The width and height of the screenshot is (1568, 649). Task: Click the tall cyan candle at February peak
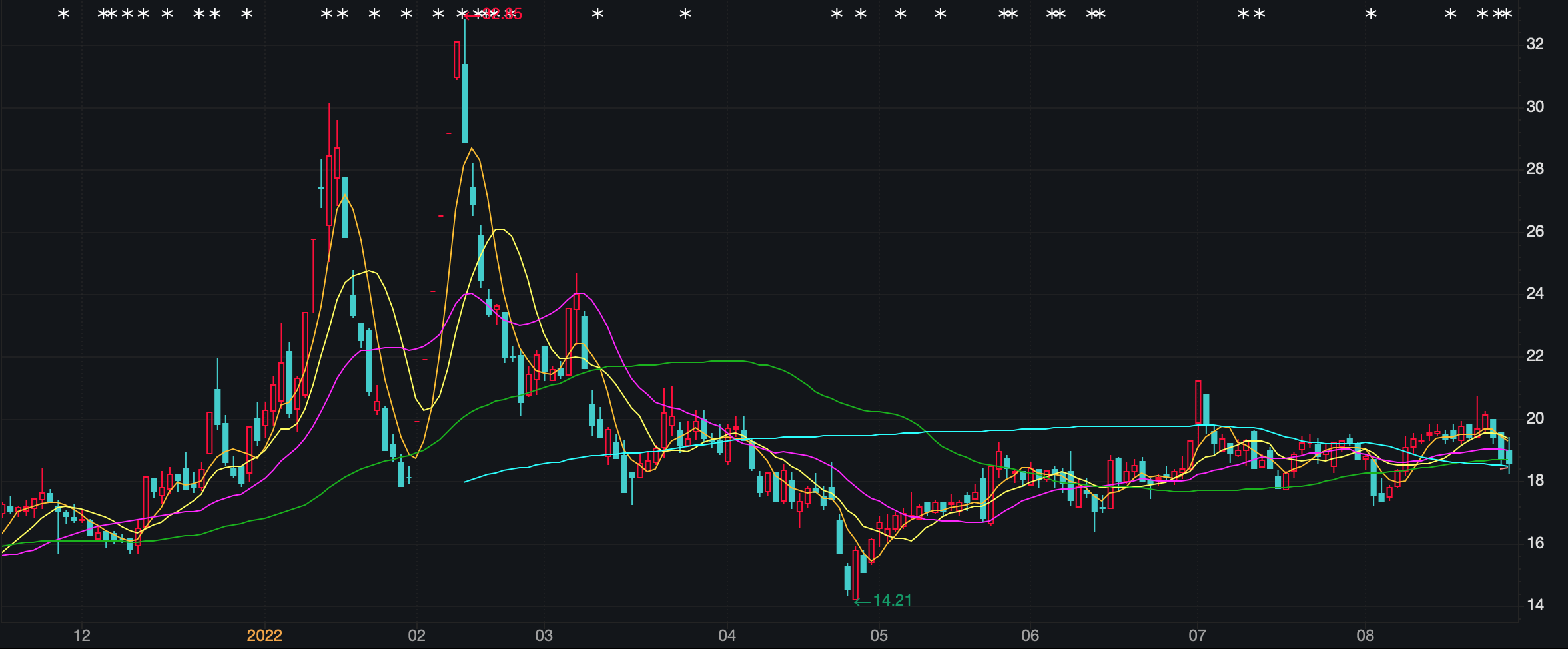pyautogui.click(x=465, y=103)
